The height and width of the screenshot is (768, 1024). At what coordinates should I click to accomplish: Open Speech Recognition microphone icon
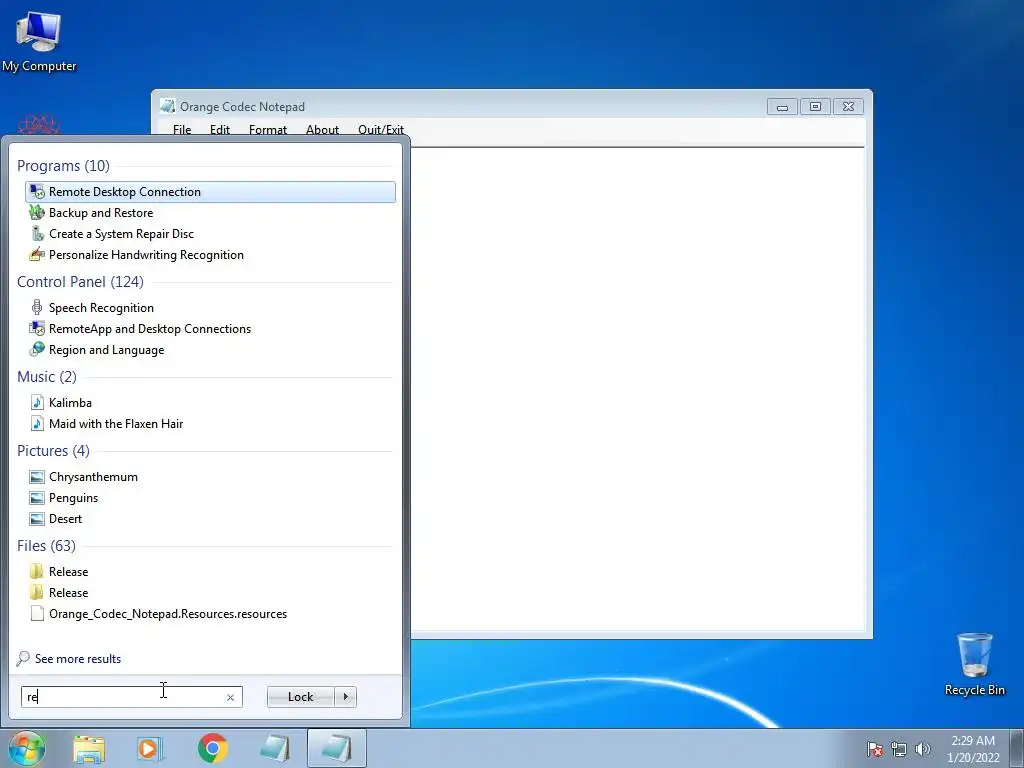pos(37,308)
